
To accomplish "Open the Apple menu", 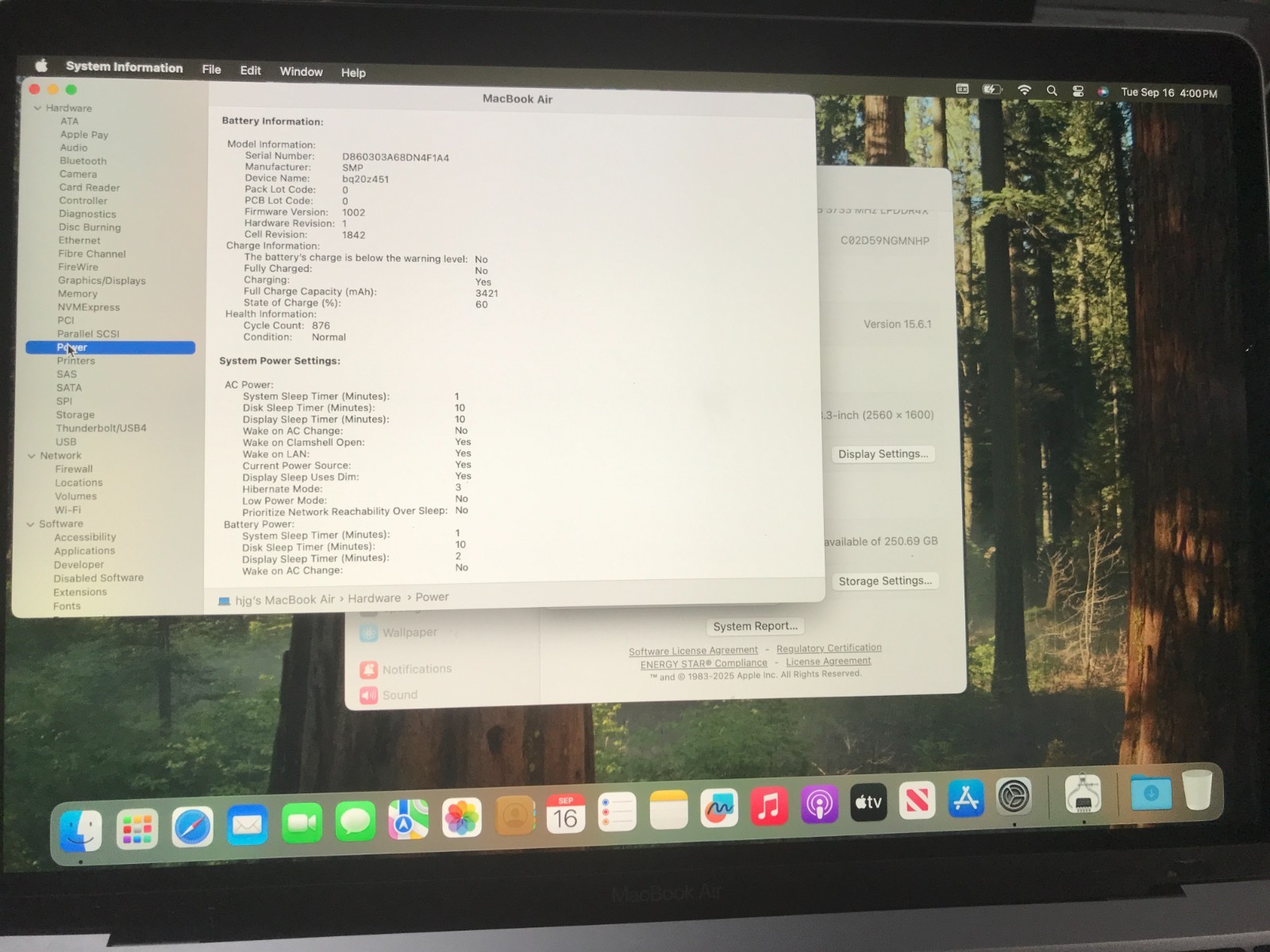I will [41, 66].
